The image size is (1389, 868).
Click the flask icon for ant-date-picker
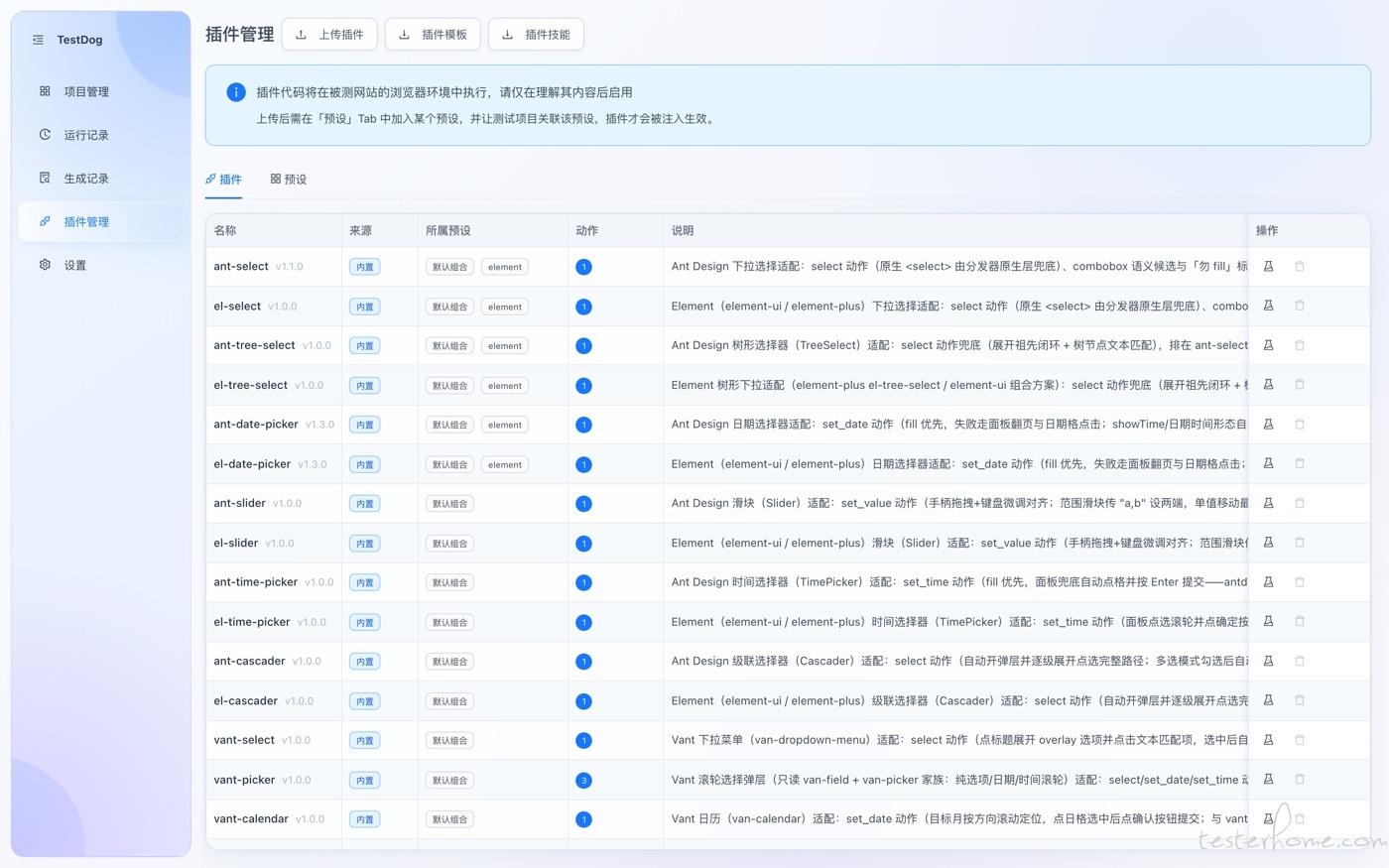pos(1268,425)
